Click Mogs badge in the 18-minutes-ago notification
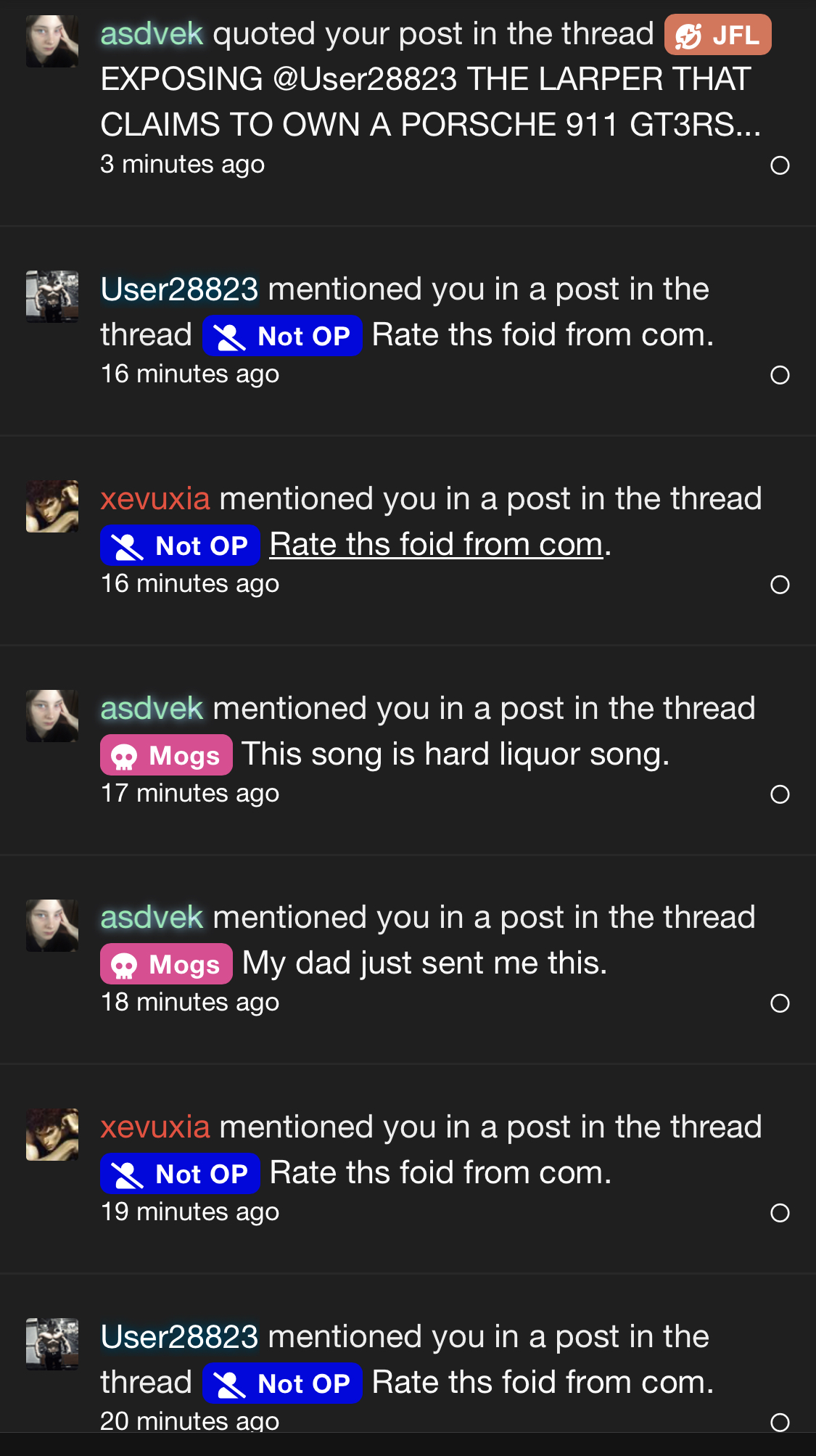This screenshot has height=1456, width=816. point(166,964)
